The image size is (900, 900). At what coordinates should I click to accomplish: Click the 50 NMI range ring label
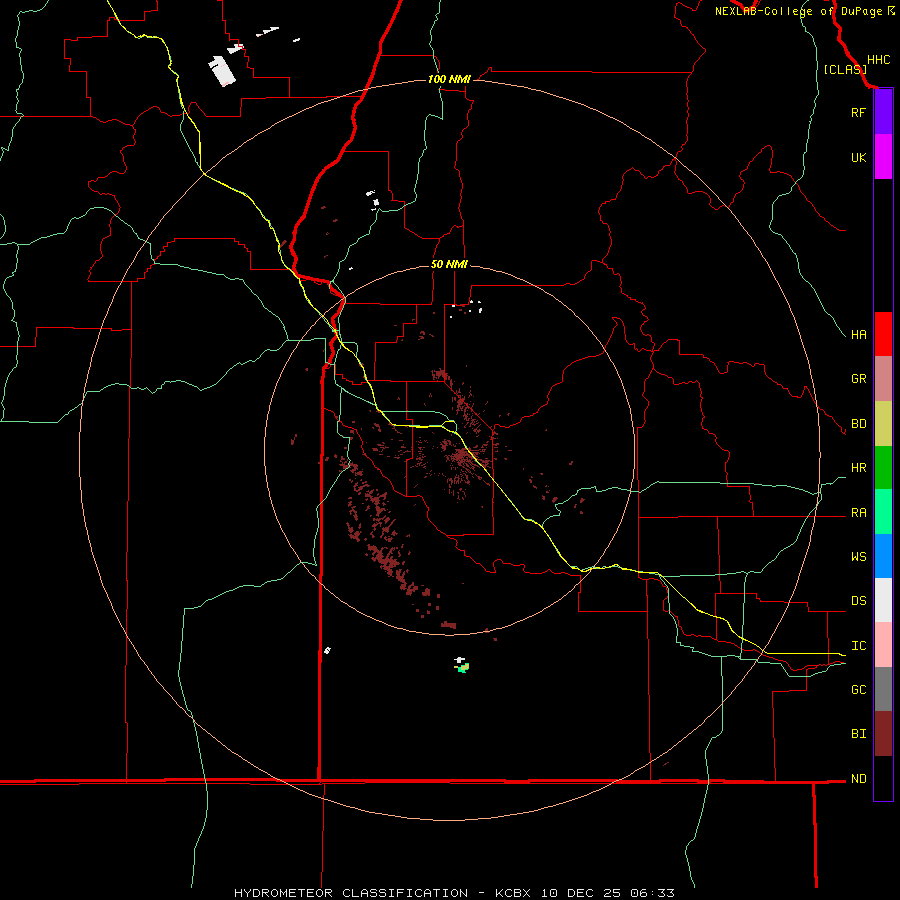click(449, 264)
